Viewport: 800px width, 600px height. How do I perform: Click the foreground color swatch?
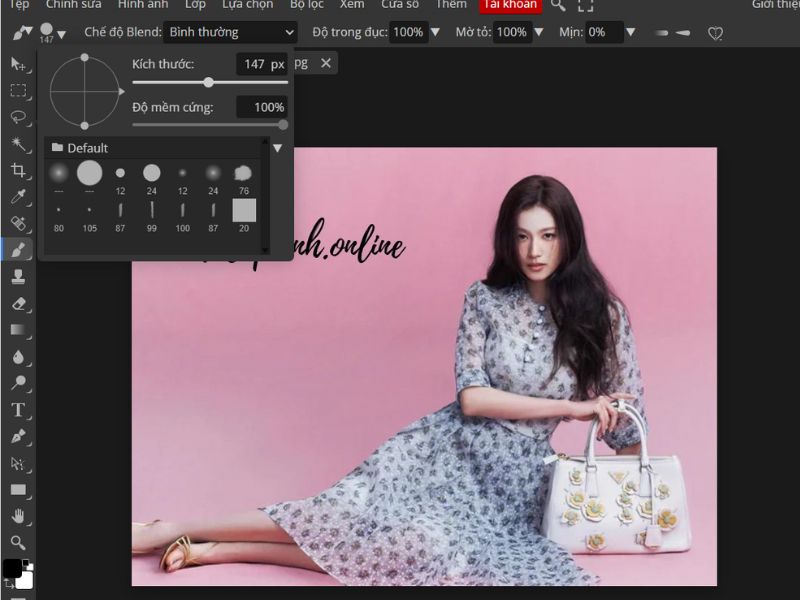click(12, 568)
